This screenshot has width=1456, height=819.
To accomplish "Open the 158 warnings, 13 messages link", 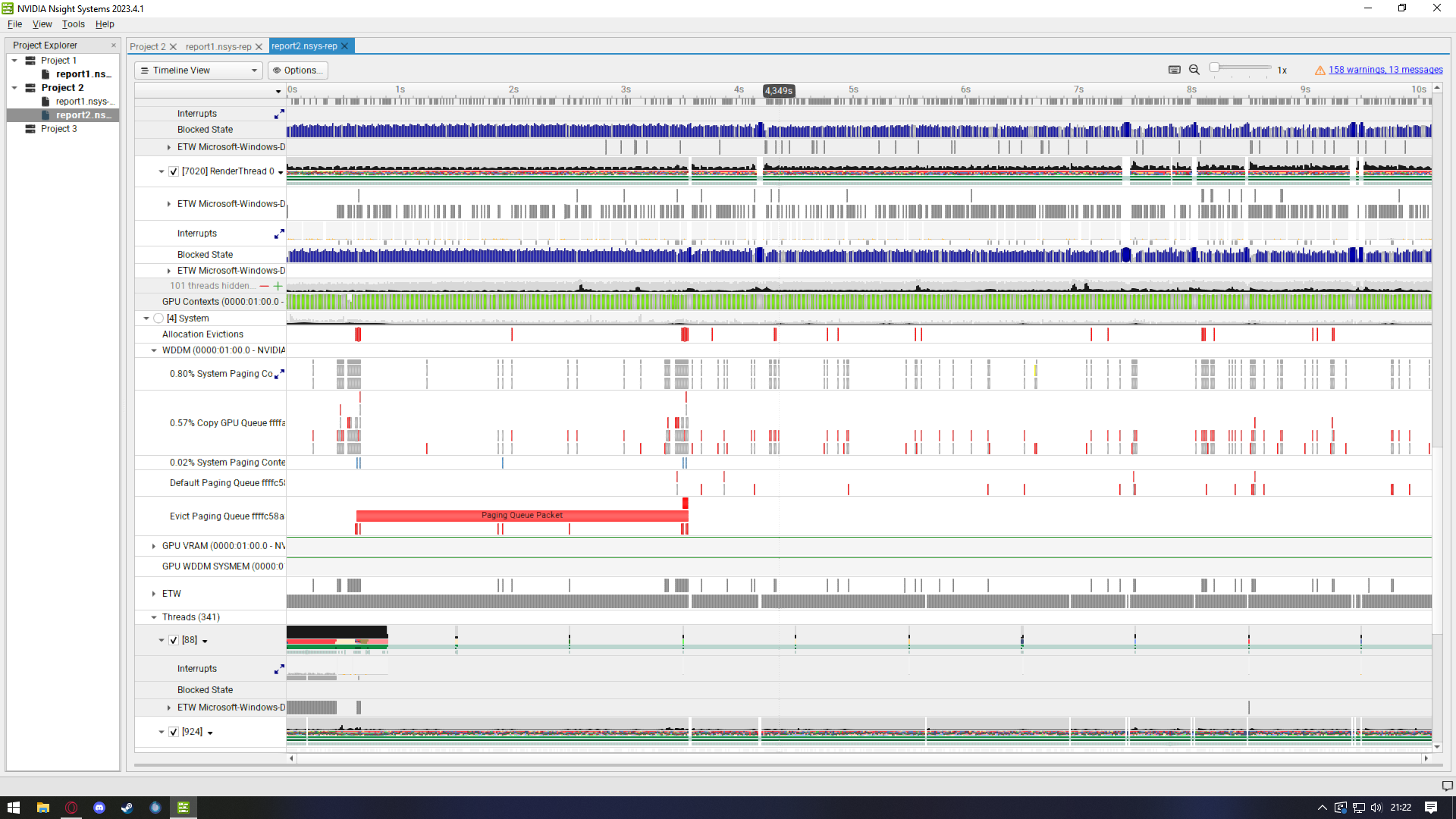I will coord(1385,71).
